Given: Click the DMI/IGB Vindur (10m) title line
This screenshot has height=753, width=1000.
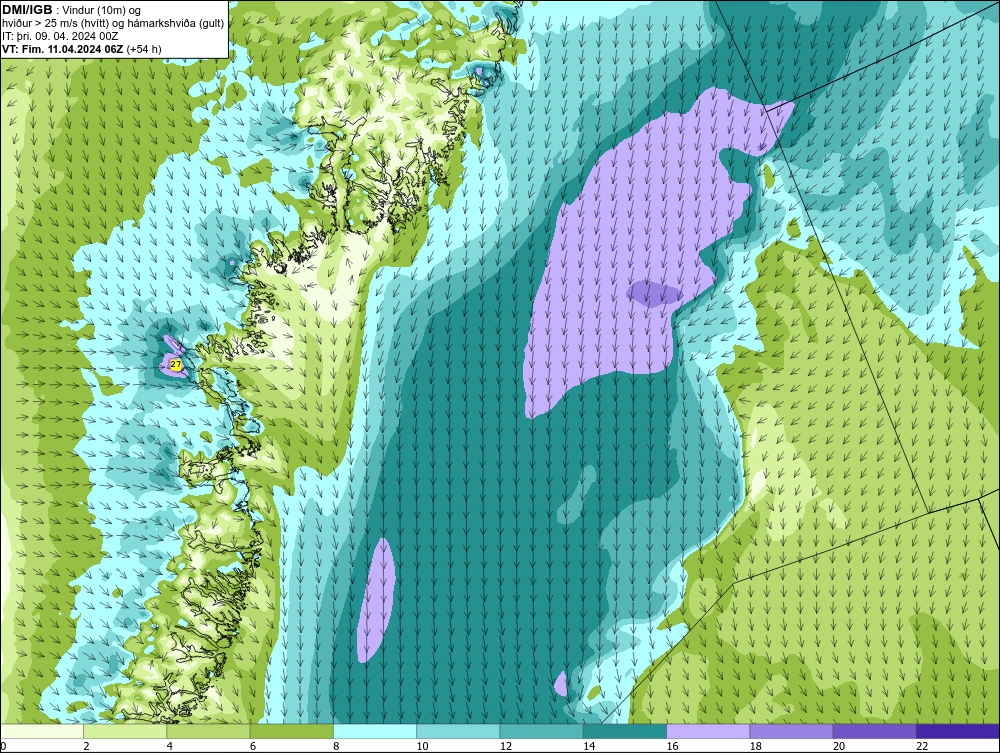Looking at the screenshot, I should (72, 10).
